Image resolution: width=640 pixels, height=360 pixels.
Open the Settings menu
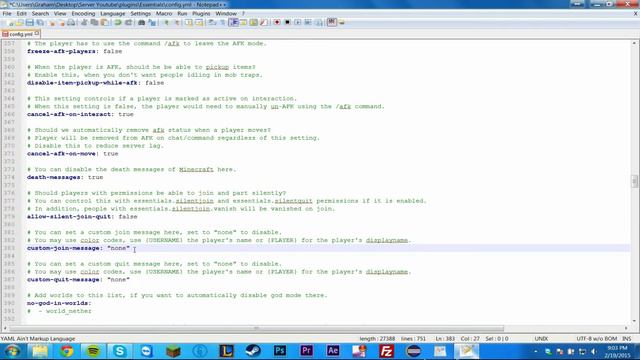pyautogui.click(x=141, y=13)
